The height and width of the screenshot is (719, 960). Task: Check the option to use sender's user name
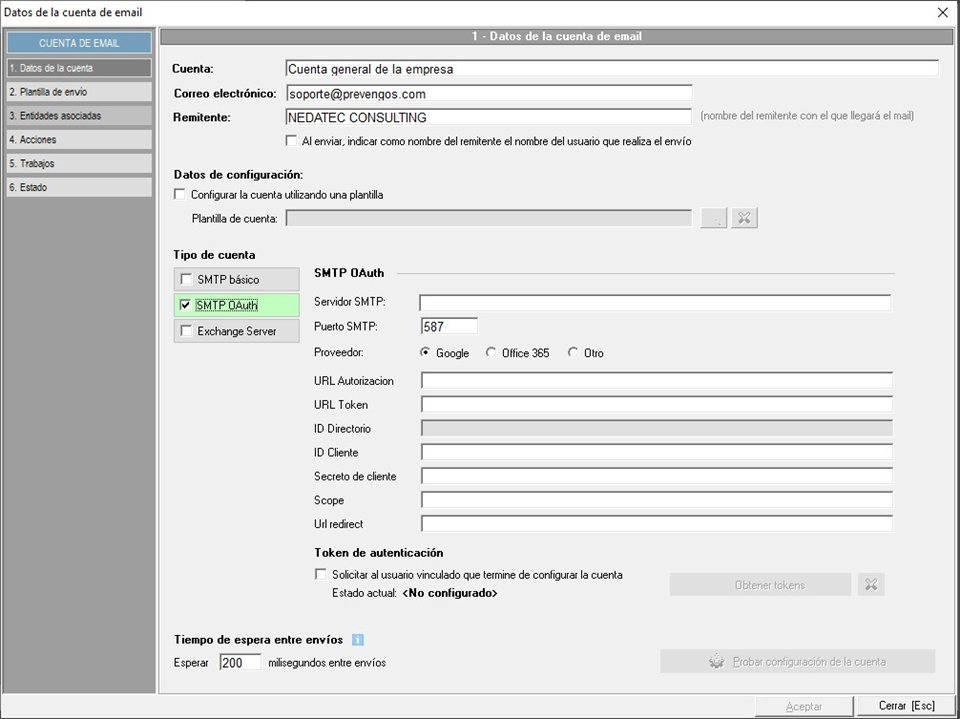tap(292, 142)
